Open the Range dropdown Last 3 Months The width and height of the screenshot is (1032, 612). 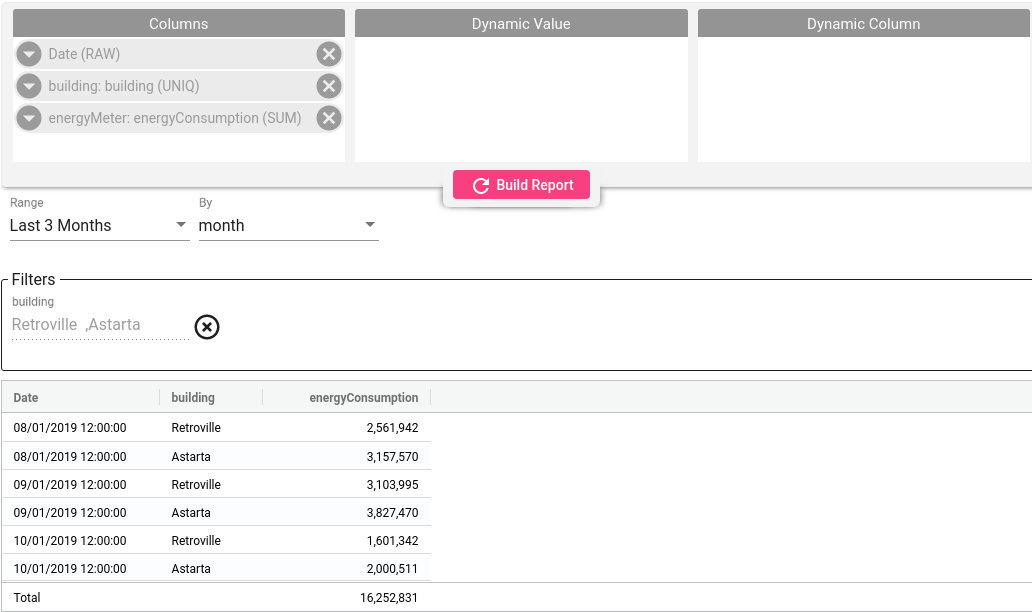pyautogui.click(x=99, y=226)
